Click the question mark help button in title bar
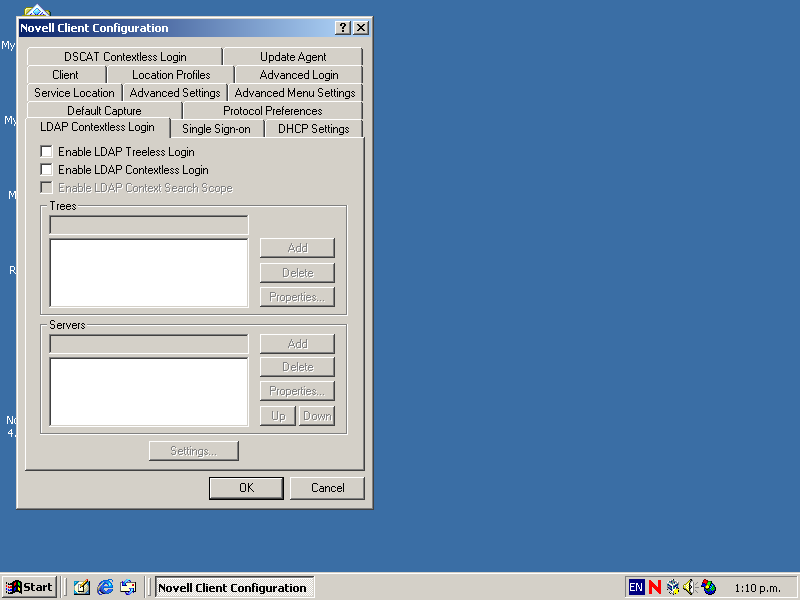The height and width of the screenshot is (600, 800). coord(343,28)
